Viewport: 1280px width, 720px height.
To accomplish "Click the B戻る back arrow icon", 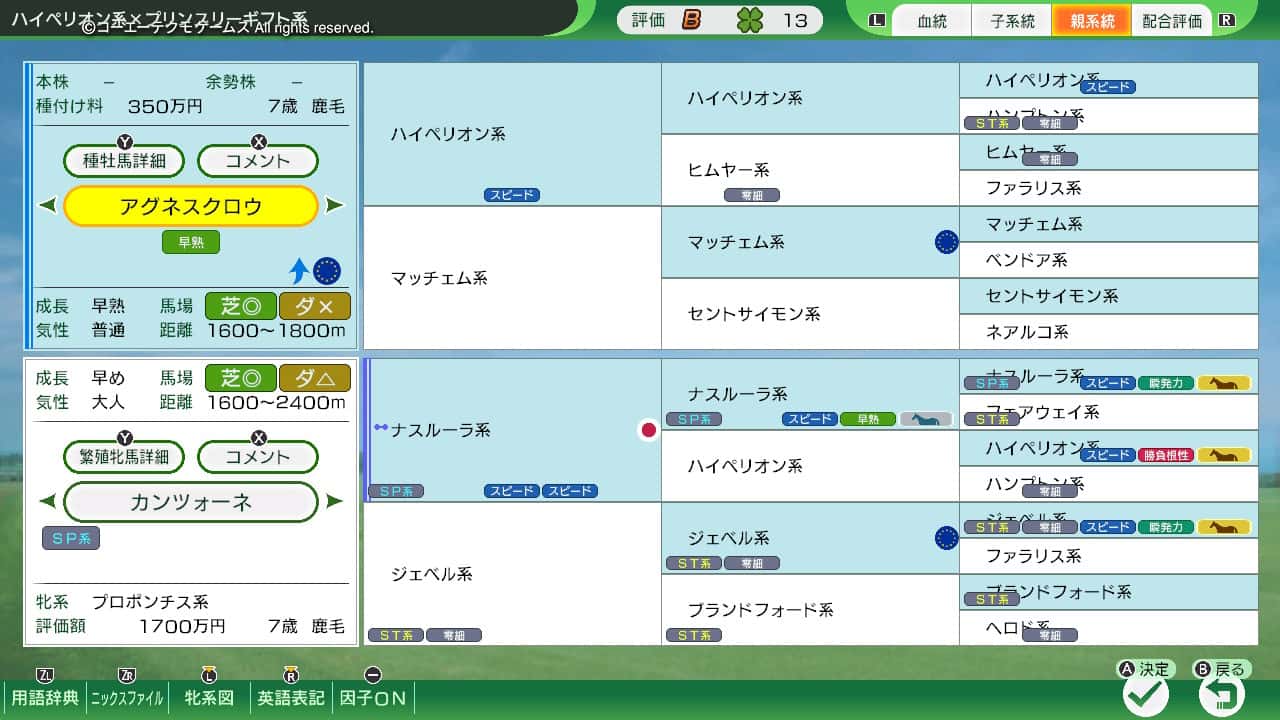I will (1219, 692).
